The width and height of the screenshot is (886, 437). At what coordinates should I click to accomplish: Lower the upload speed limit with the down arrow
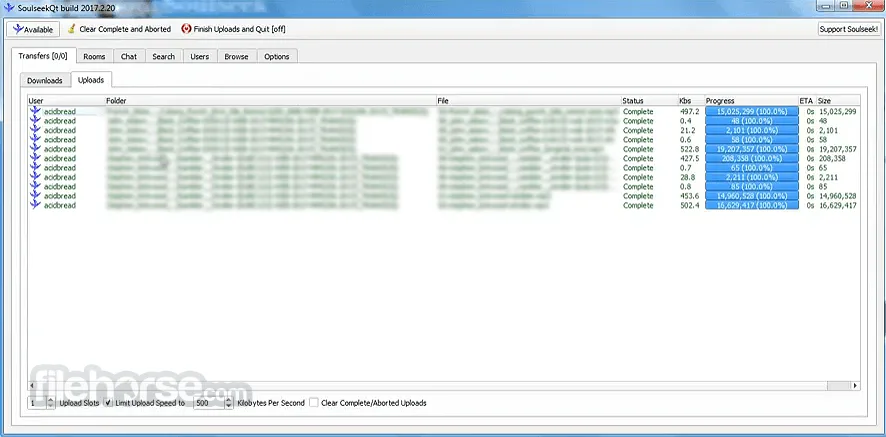tap(228, 406)
